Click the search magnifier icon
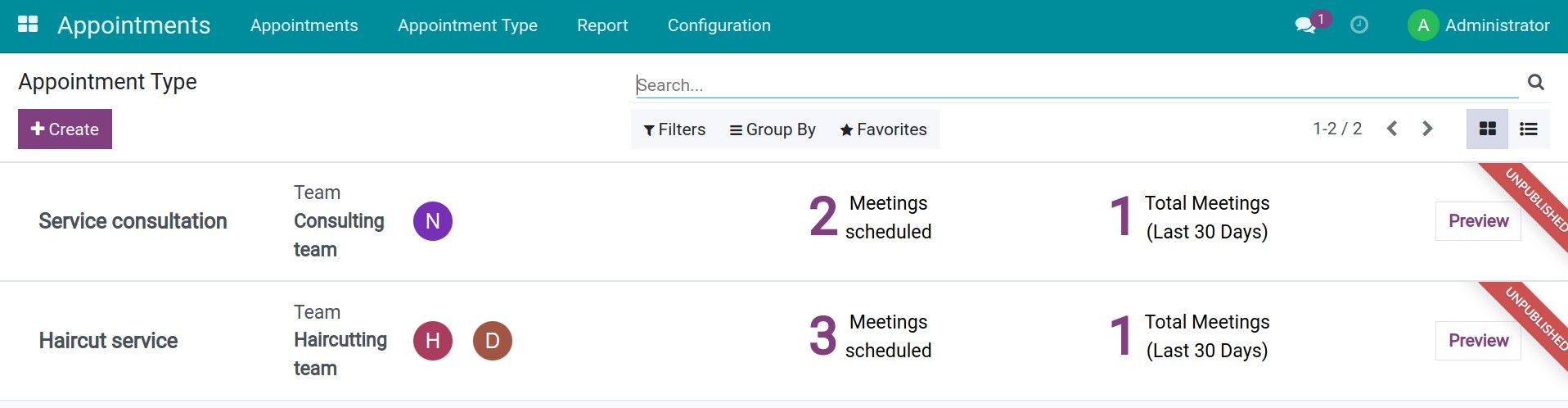The width and height of the screenshot is (1568, 408). click(x=1536, y=82)
